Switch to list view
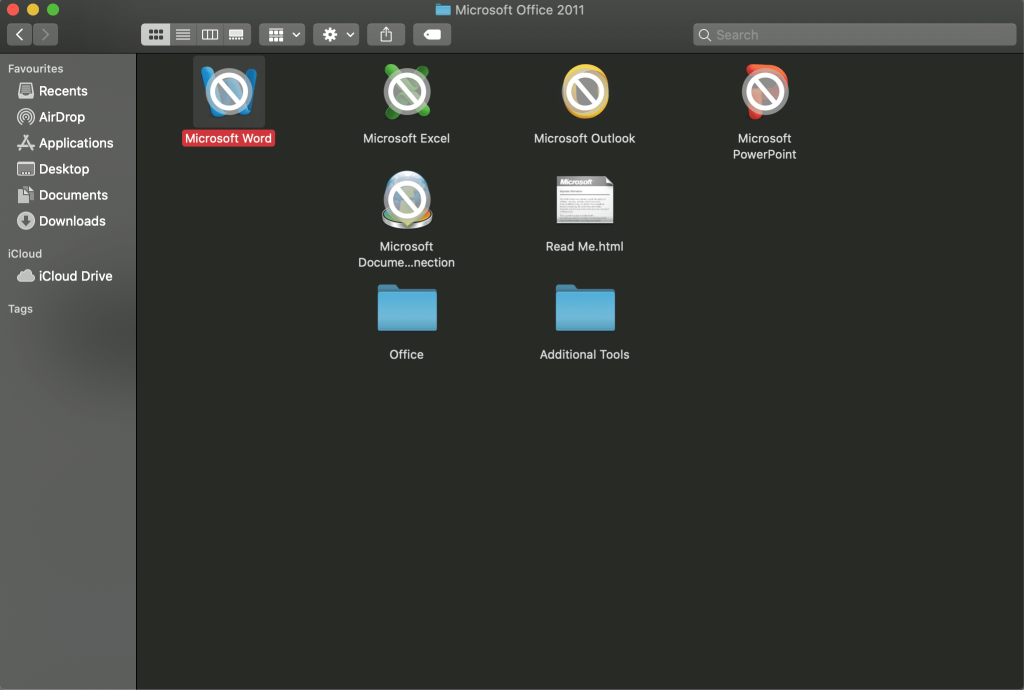1024x690 pixels. coord(183,35)
